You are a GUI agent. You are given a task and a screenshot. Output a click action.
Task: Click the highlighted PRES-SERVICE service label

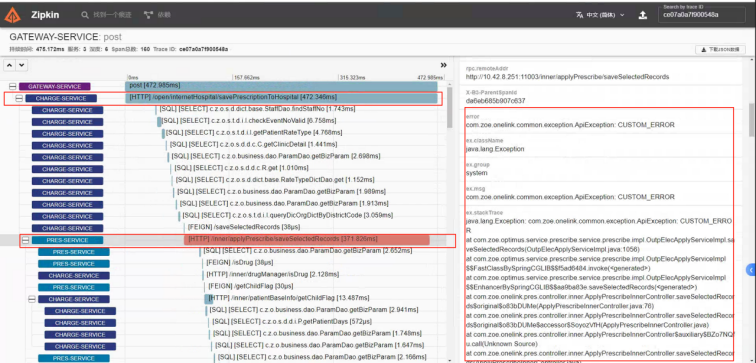(68, 240)
